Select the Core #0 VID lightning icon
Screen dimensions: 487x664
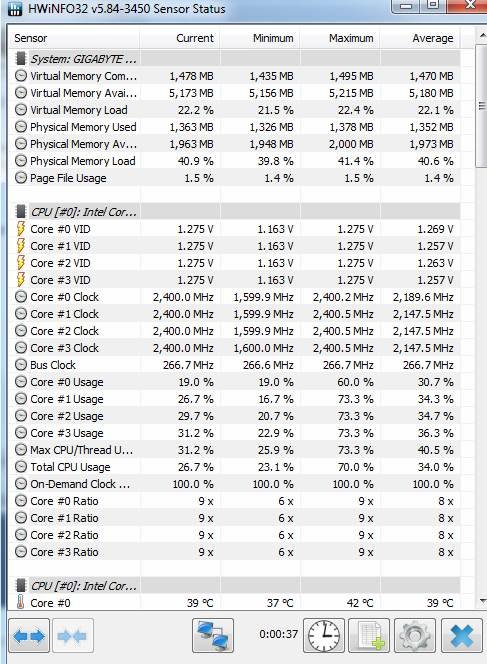(x=20, y=229)
